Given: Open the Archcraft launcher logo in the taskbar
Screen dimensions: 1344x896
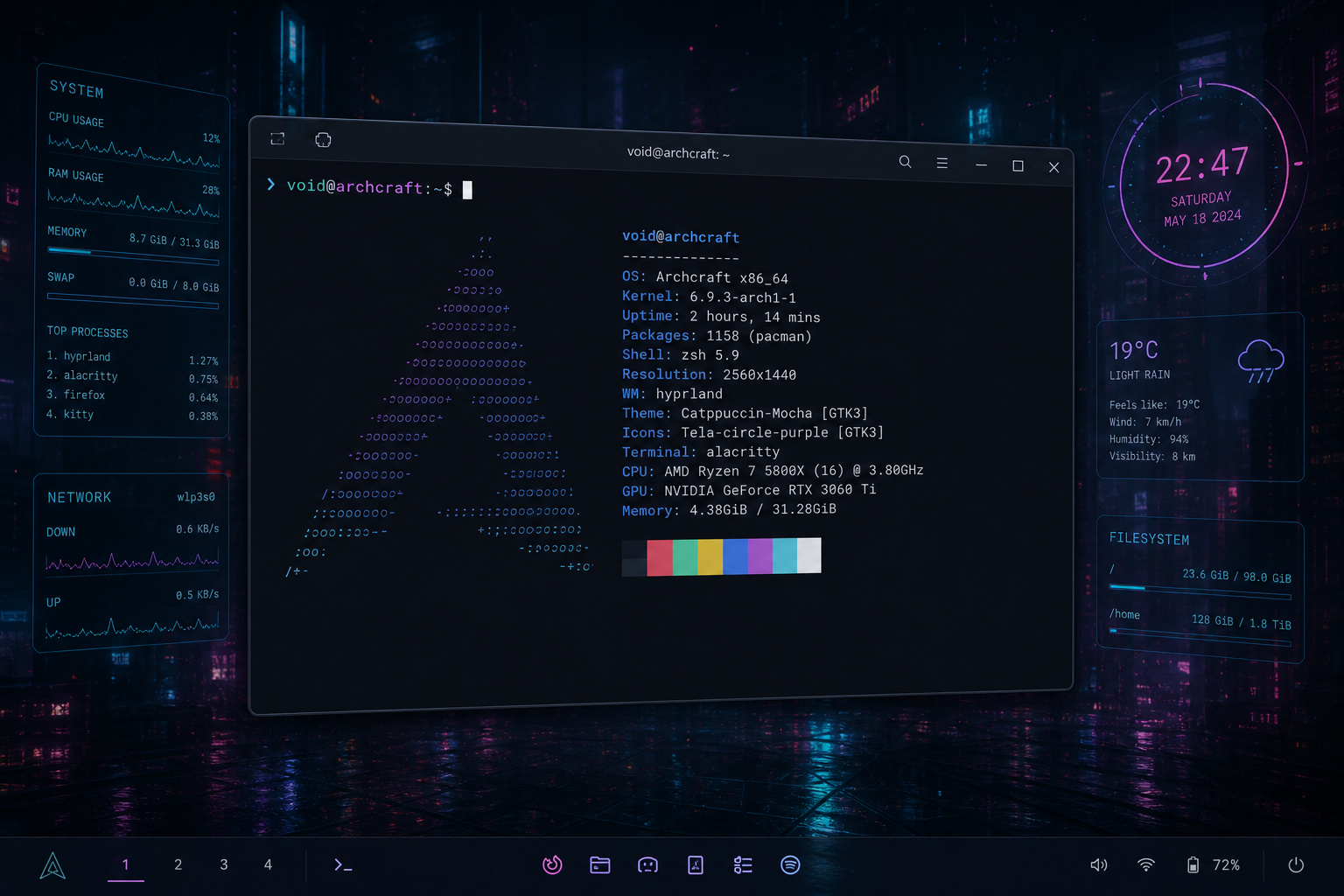Looking at the screenshot, I should 52,865.
